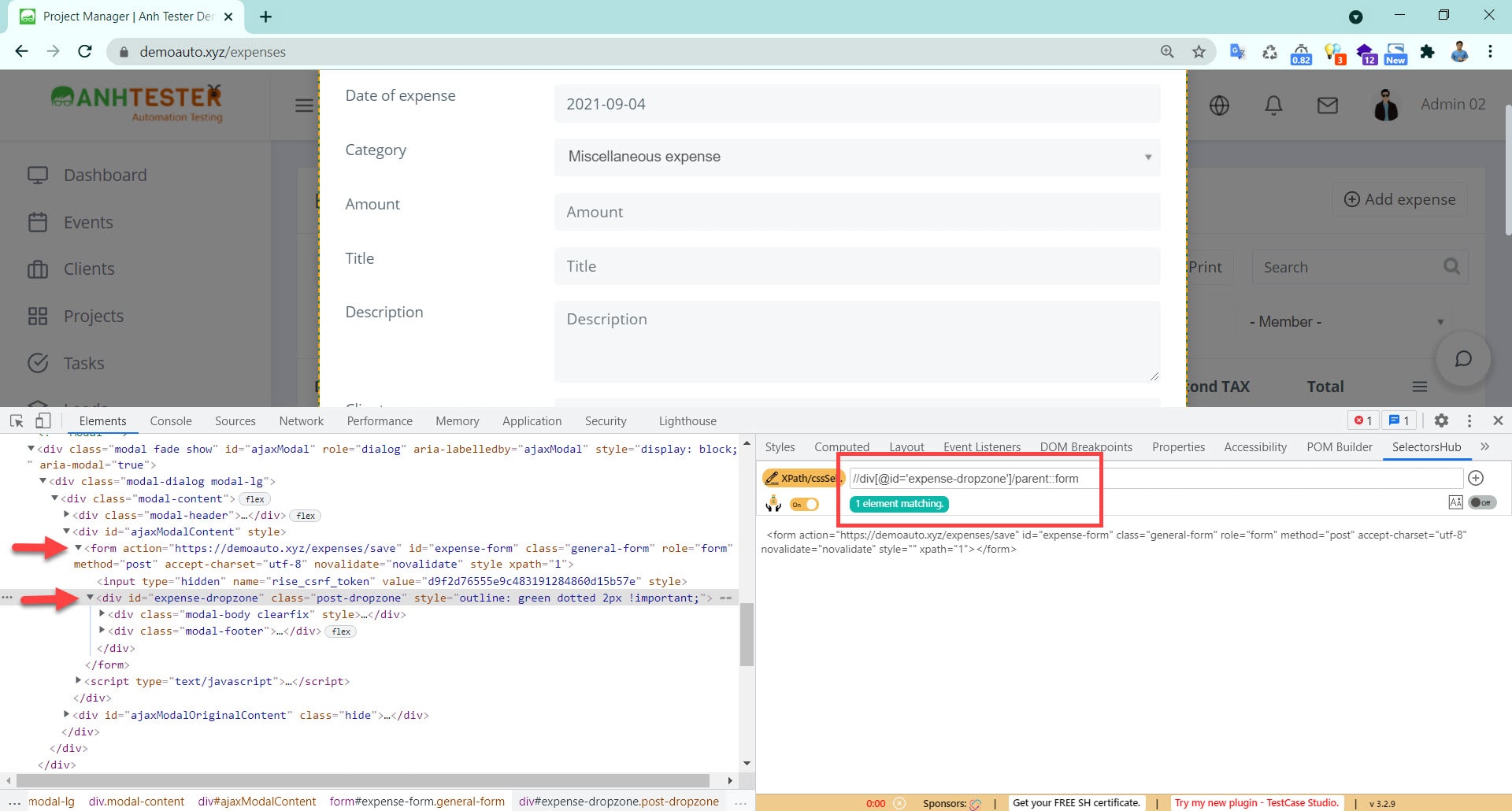Image resolution: width=1512 pixels, height=811 pixels.
Task: Bookmark this page with star icon
Action: [1199, 51]
